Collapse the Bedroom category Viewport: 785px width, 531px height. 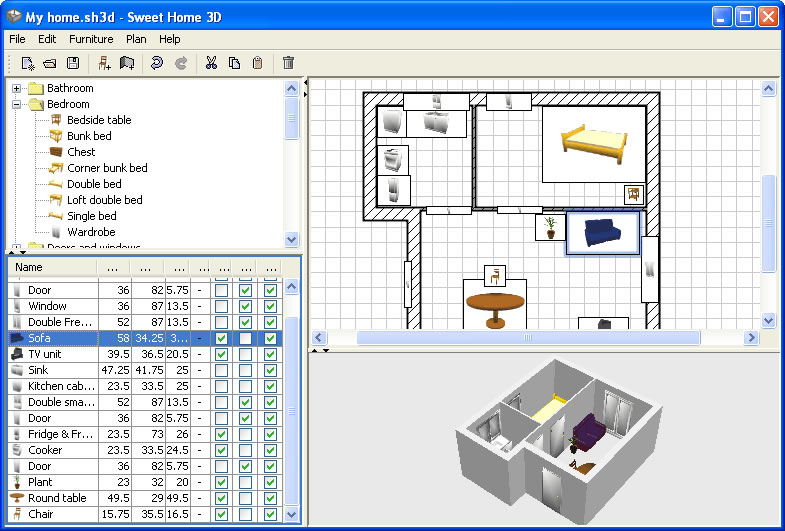[17, 104]
